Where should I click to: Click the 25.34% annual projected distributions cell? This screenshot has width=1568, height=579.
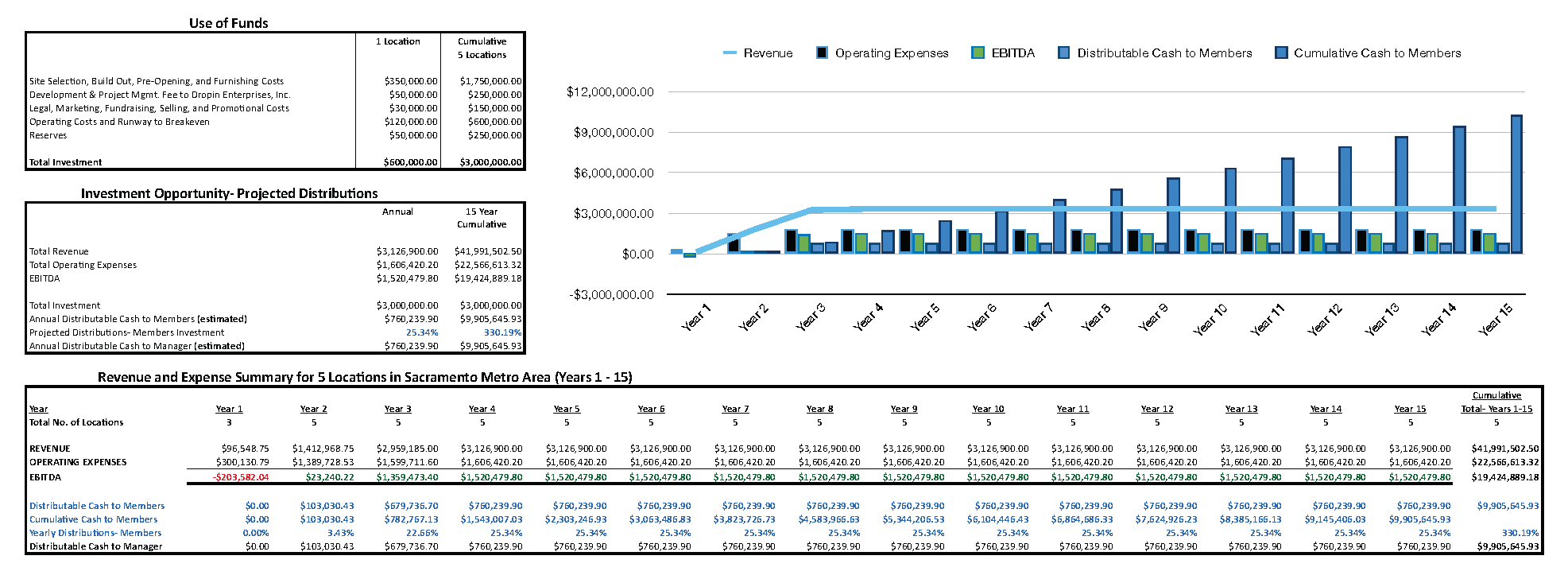[421, 332]
